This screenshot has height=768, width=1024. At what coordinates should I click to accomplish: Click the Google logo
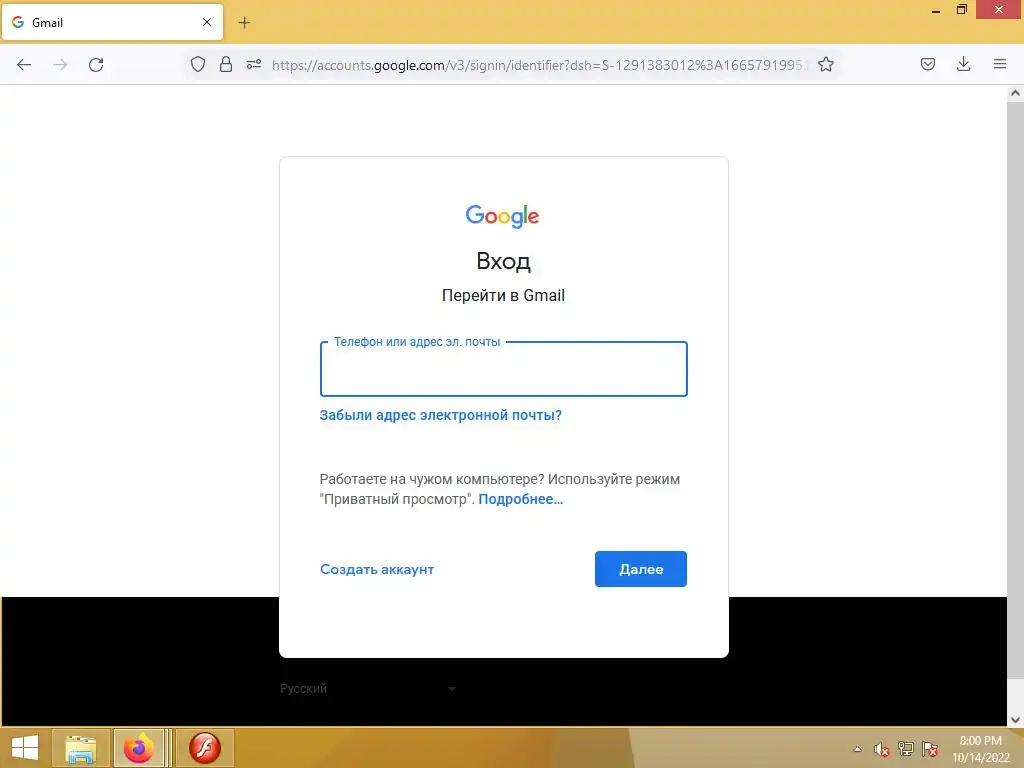502,216
